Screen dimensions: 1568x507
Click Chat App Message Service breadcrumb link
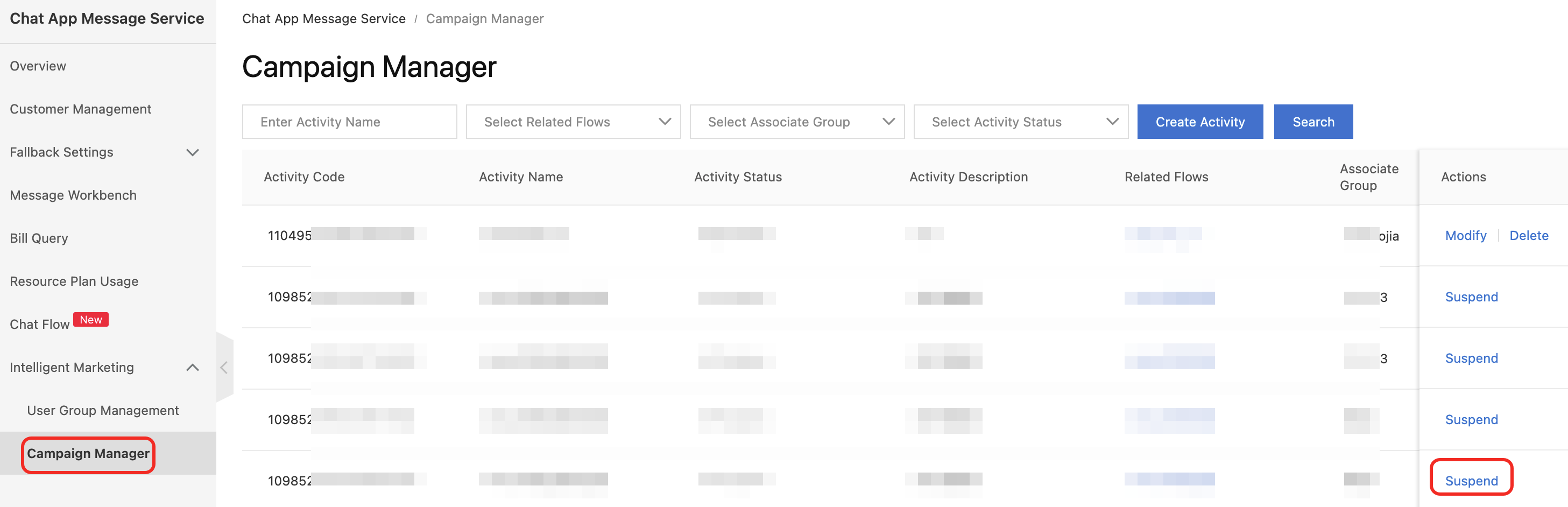[324, 19]
